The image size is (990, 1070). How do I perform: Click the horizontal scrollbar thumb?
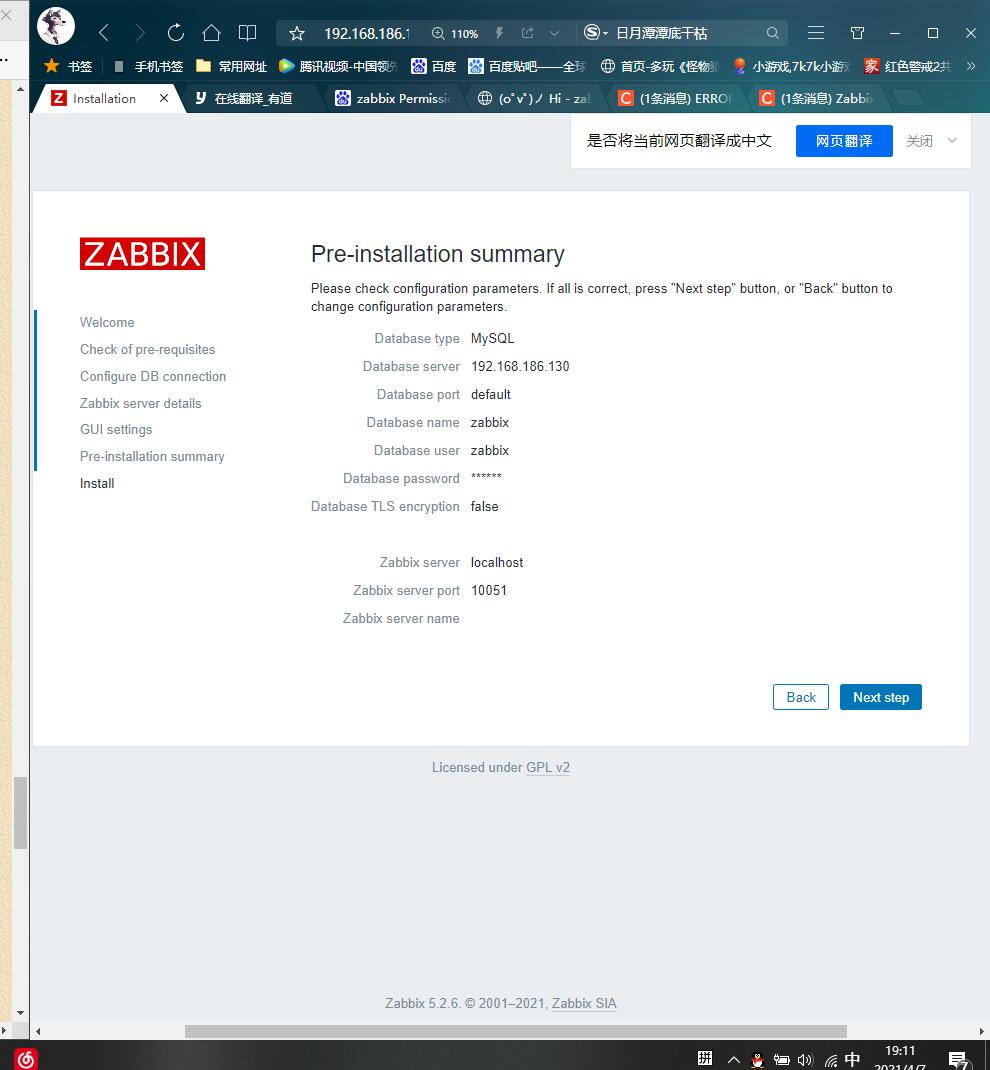click(x=516, y=1031)
